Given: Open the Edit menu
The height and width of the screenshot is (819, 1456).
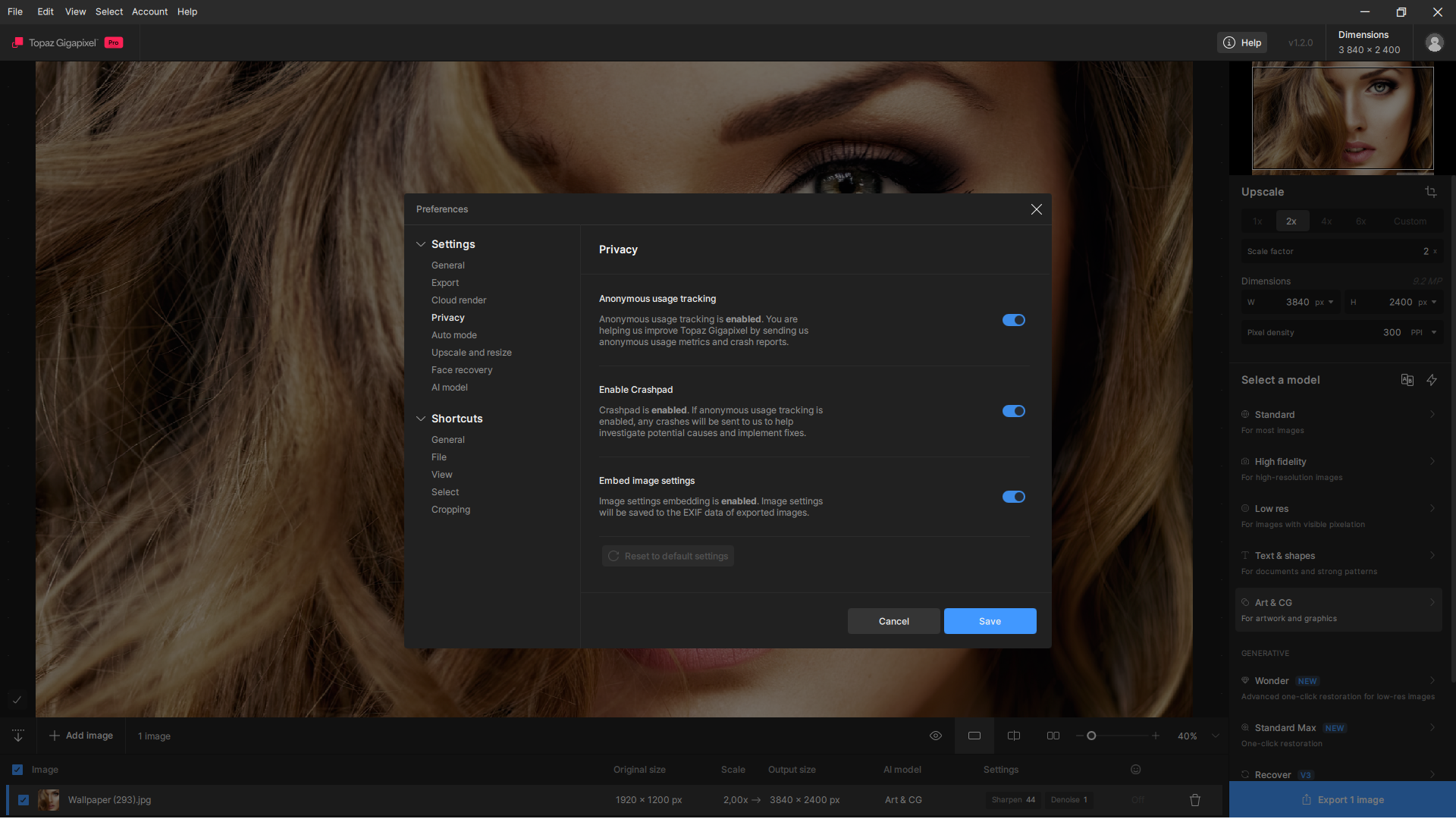Looking at the screenshot, I should tap(45, 11).
